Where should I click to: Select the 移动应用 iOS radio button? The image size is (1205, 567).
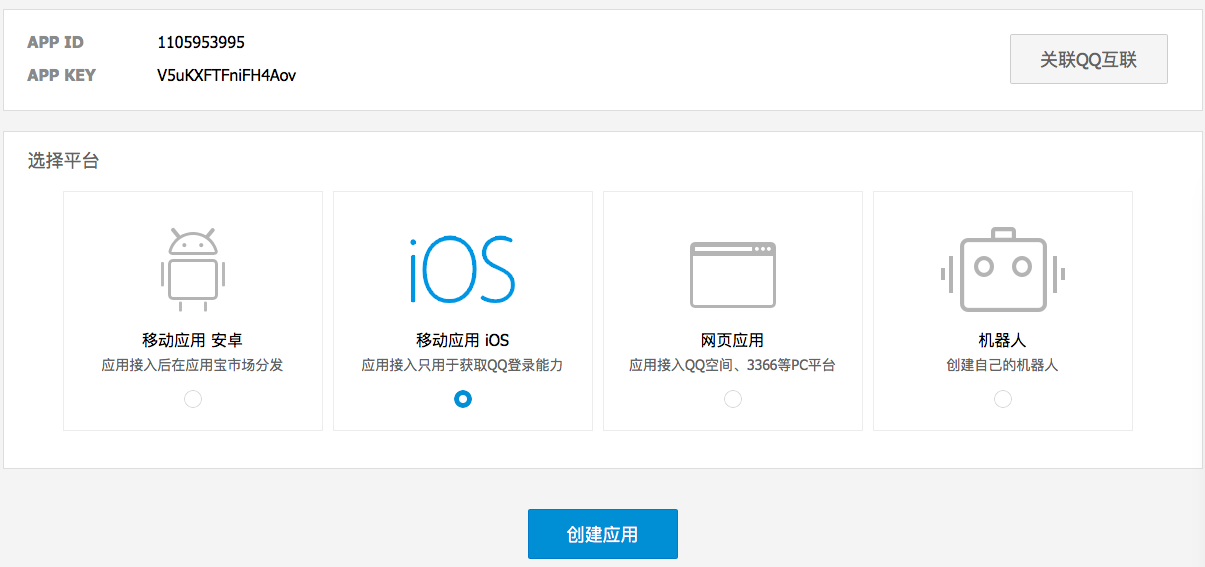tap(463, 399)
